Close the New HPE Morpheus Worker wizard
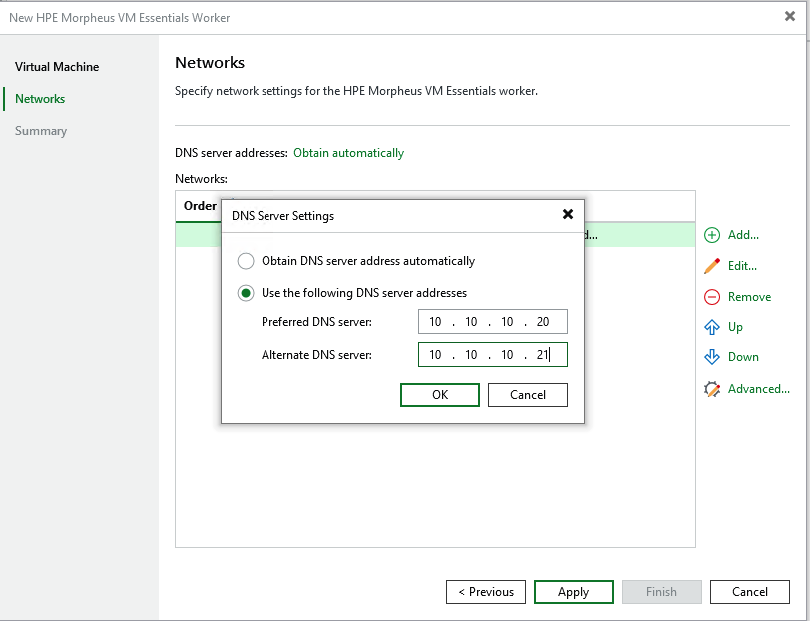This screenshot has height=621, width=810. (x=790, y=16)
